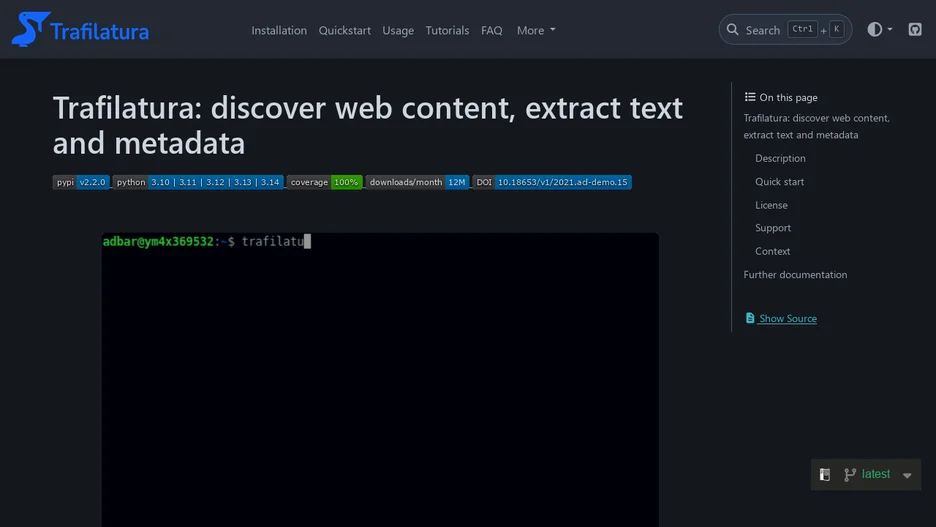Jump to the Quick start section

[779, 181]
